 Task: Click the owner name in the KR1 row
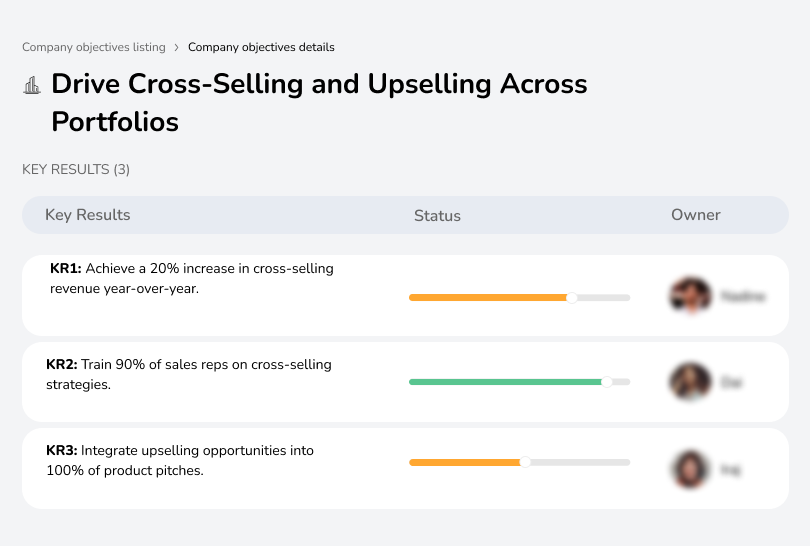[742, 296]
